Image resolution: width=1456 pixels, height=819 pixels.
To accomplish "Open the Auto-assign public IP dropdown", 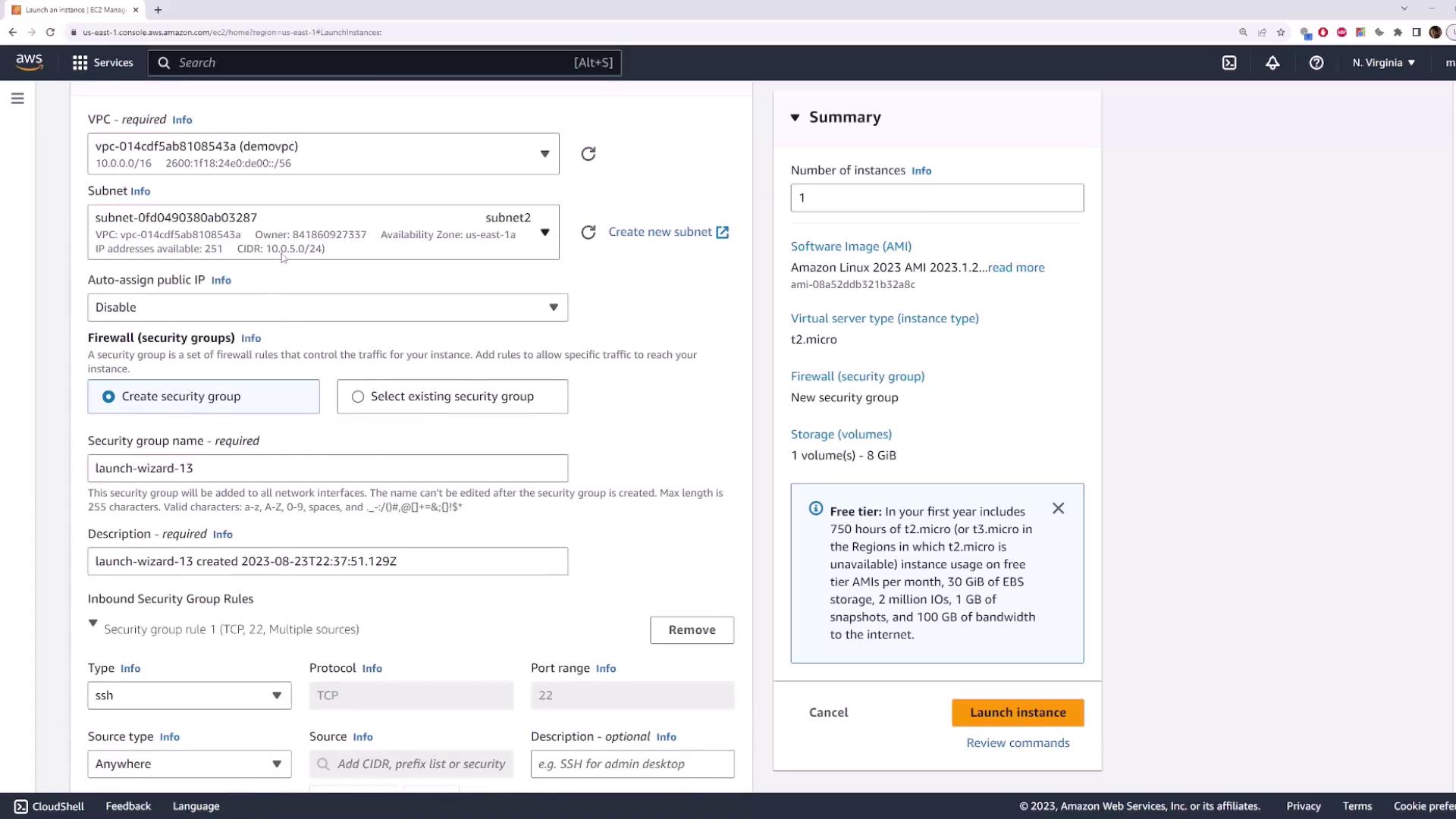I will [x=327, y=307].
